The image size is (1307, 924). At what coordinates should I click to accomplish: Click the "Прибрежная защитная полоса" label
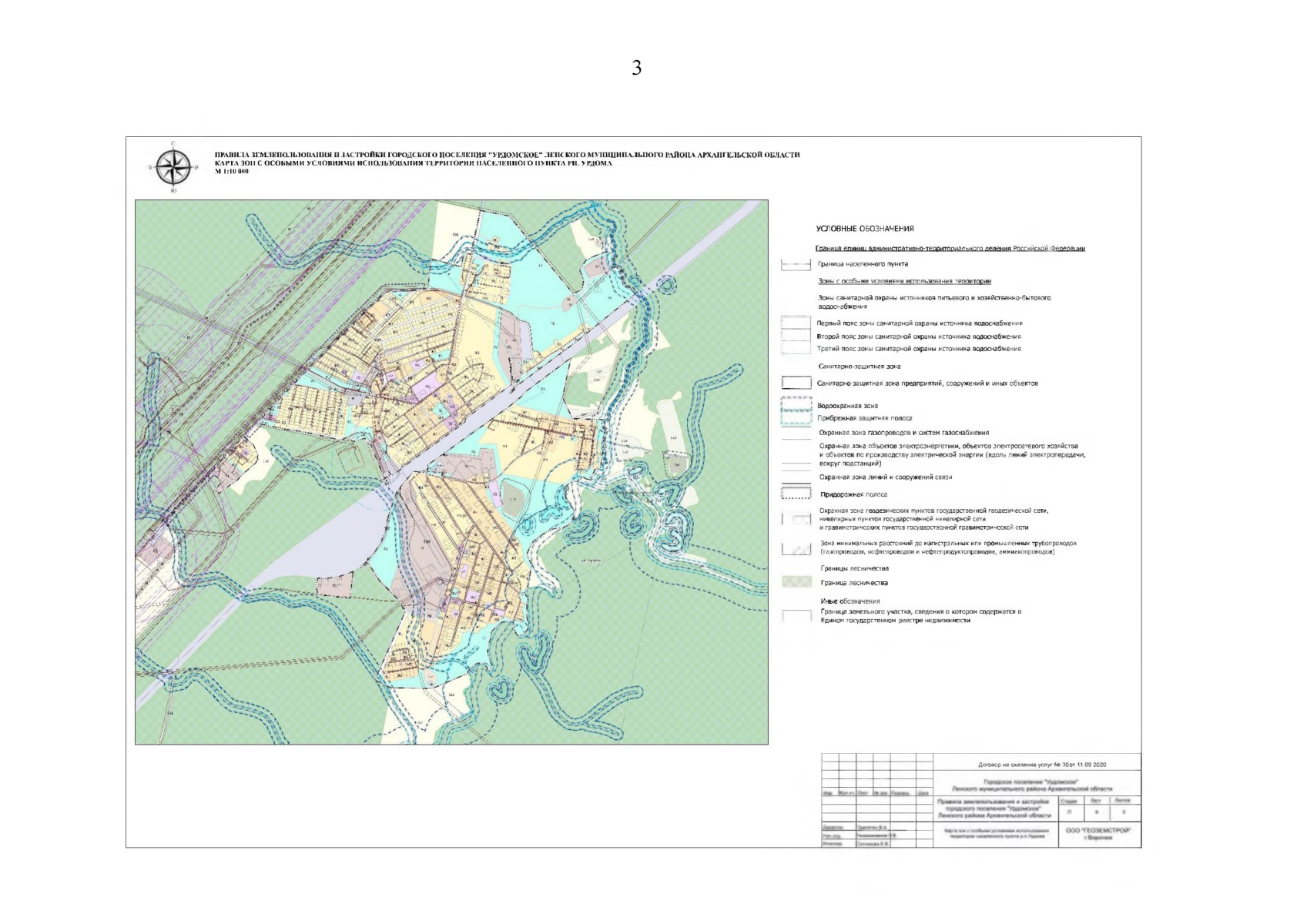(x=865, y=418)
